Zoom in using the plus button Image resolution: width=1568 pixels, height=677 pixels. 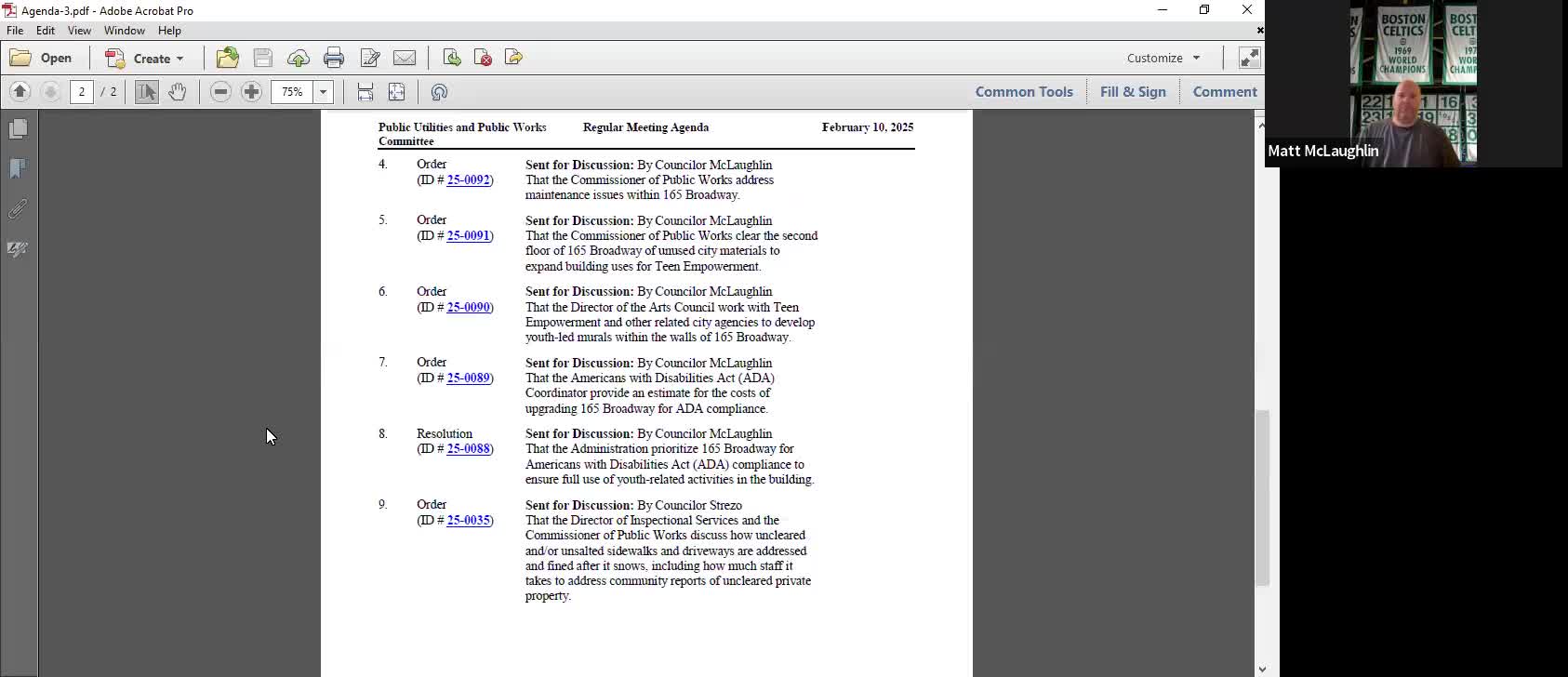pos(251,91)
